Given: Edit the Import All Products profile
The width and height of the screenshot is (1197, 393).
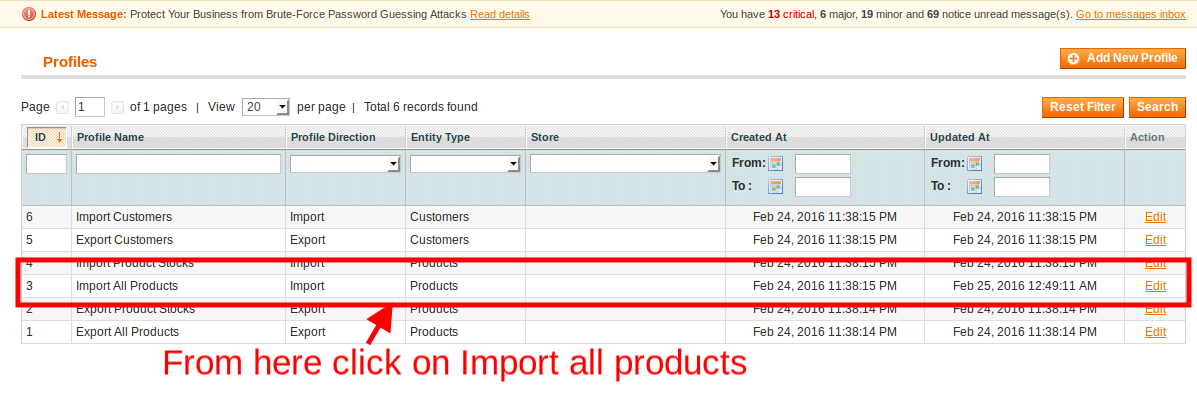Looking at the screenshot, I should pos(1155,286).
